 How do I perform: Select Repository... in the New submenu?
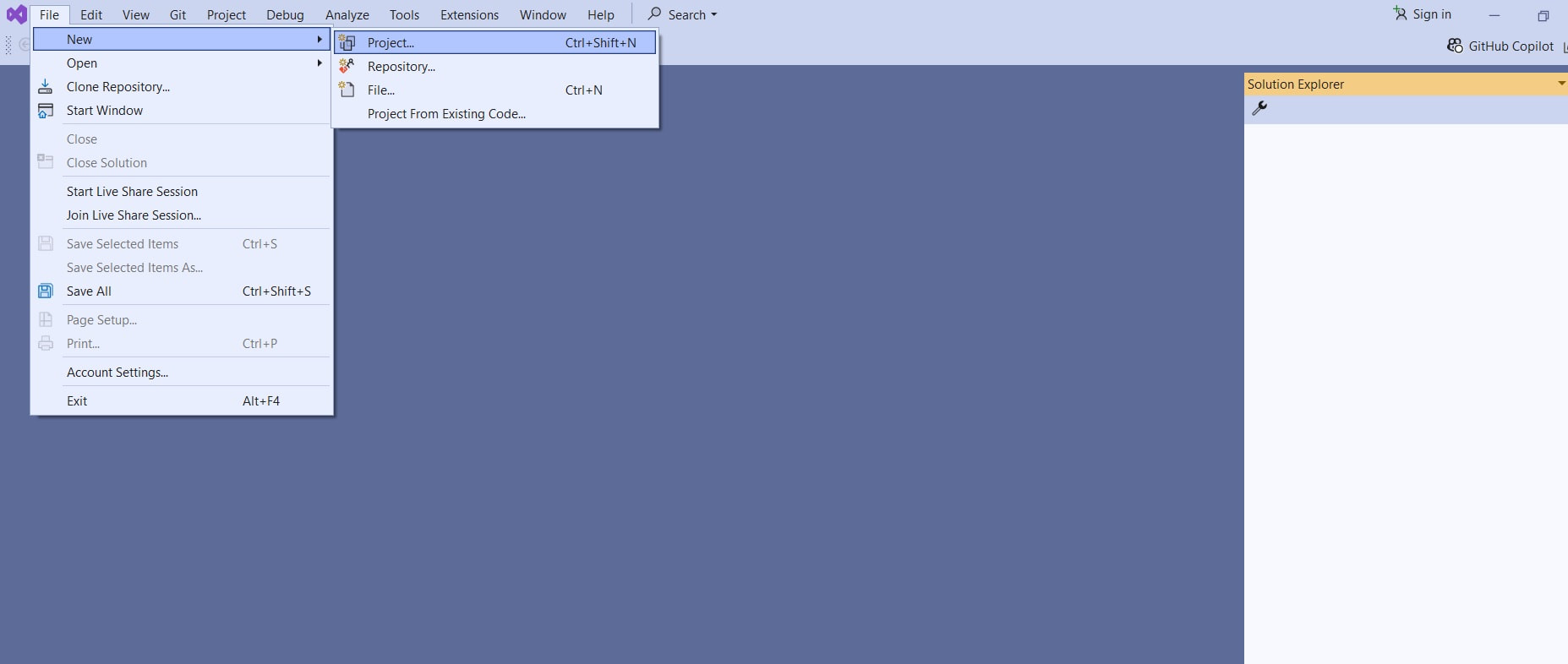(x=495, y=67)
